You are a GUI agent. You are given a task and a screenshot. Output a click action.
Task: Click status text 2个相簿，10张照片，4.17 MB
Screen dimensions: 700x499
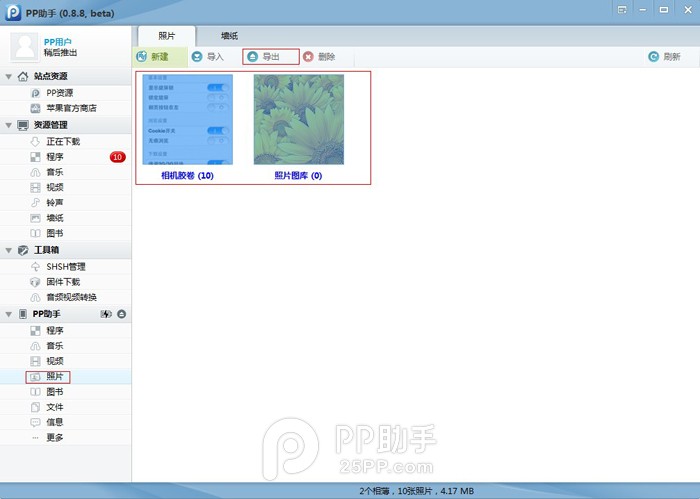pos(417,491)
